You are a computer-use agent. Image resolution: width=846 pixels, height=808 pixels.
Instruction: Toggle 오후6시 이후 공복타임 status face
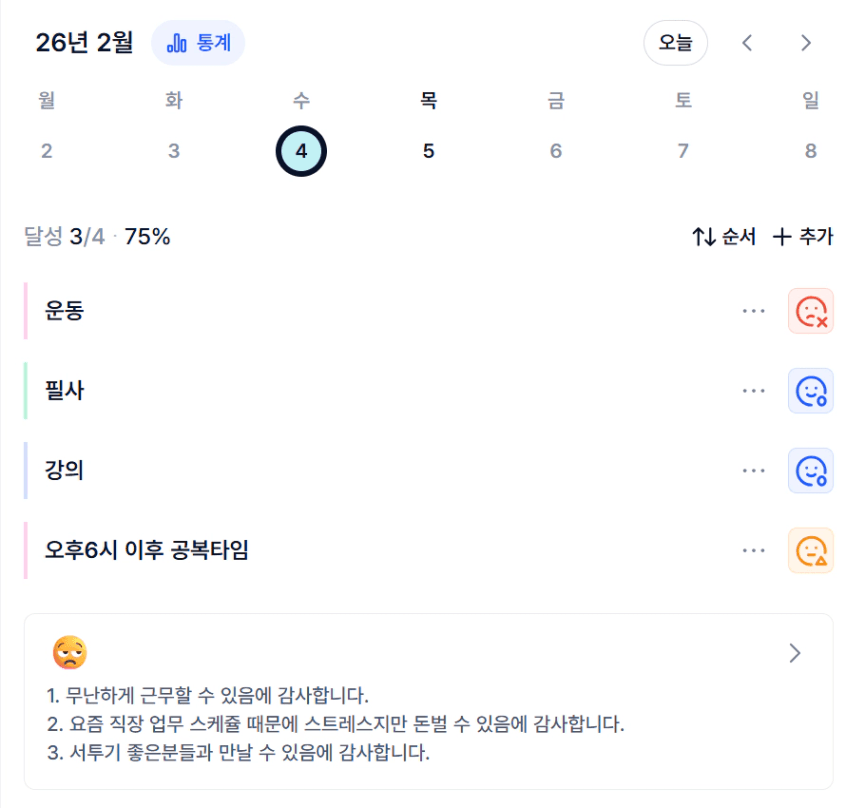(810, 550)
